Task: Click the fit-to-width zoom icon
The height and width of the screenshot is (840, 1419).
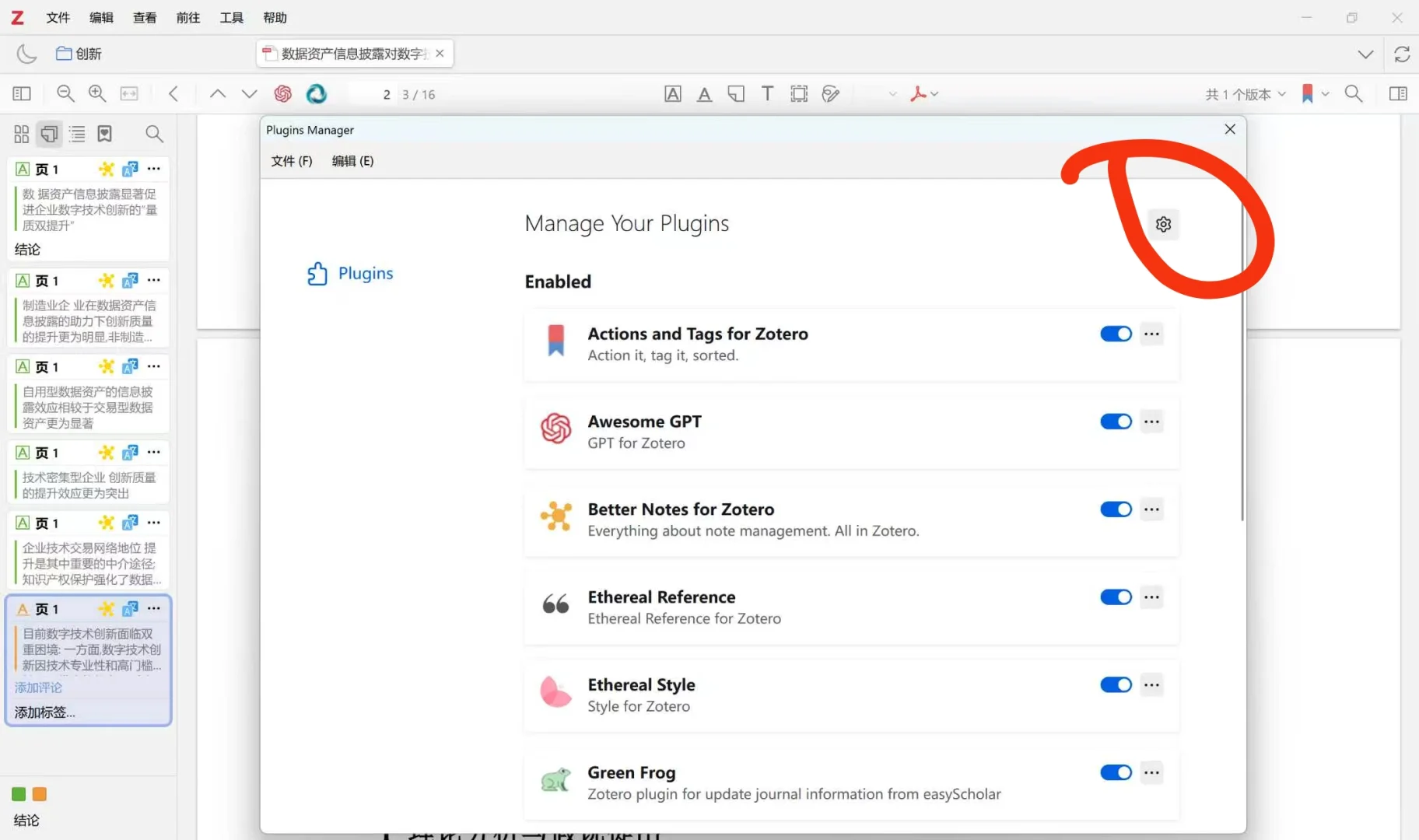Action: tap(129, 94)
